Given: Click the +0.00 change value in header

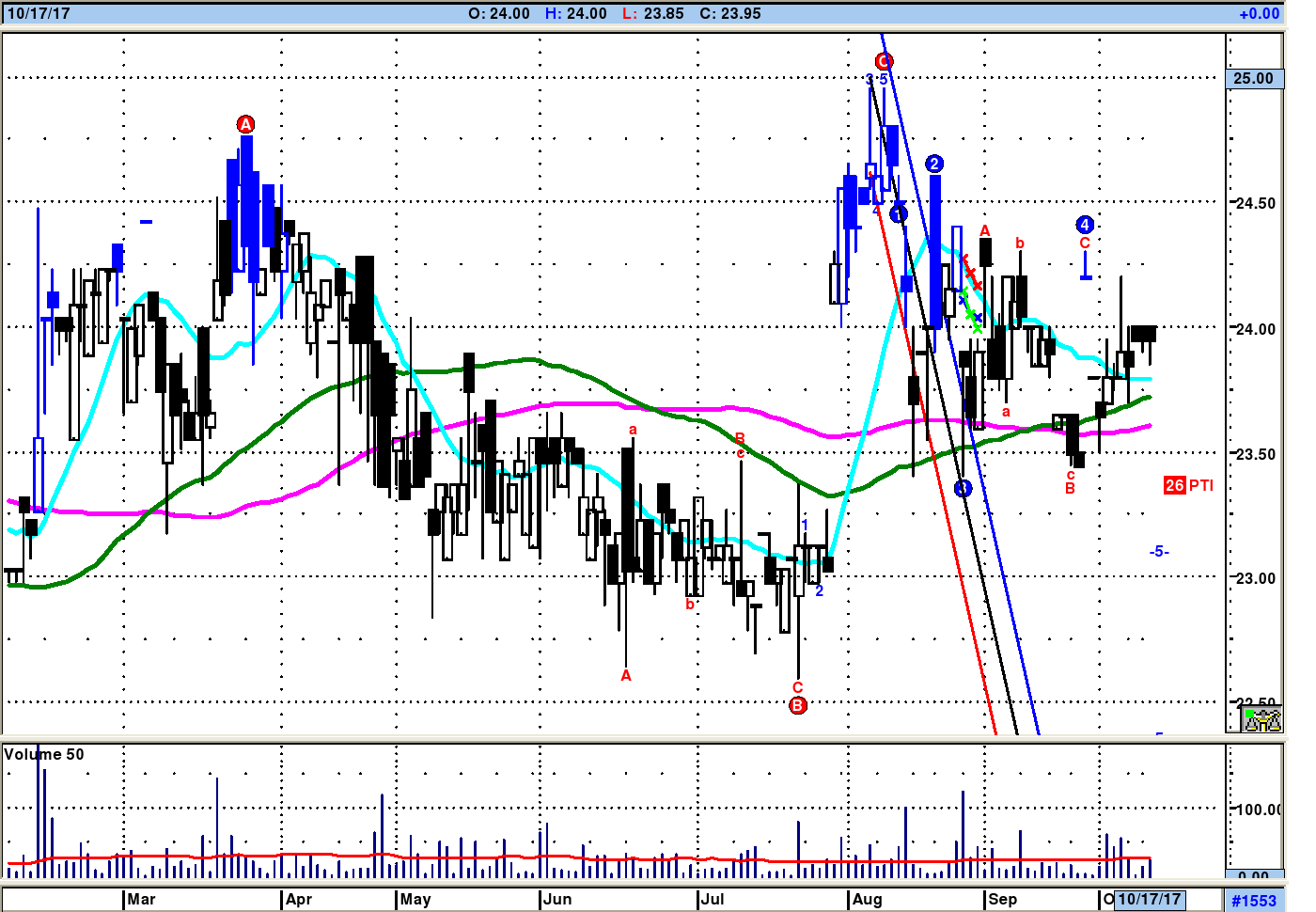Looking at the screenshot, I should coord(1260,13).
